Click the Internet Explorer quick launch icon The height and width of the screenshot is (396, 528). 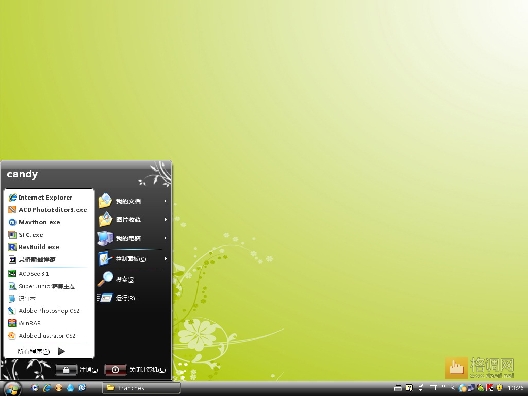(47, 388)
